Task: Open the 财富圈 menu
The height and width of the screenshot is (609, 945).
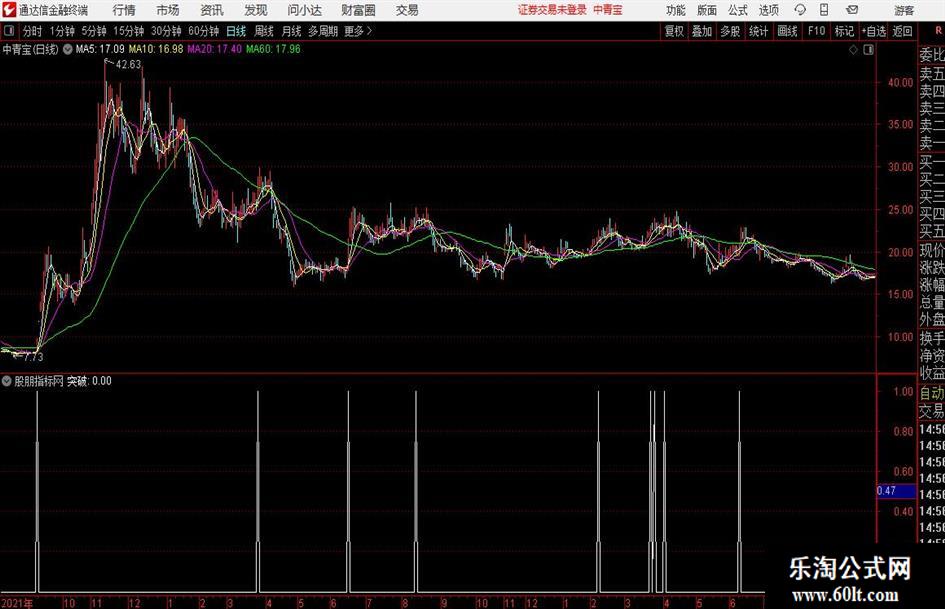Action: point(358,10)
